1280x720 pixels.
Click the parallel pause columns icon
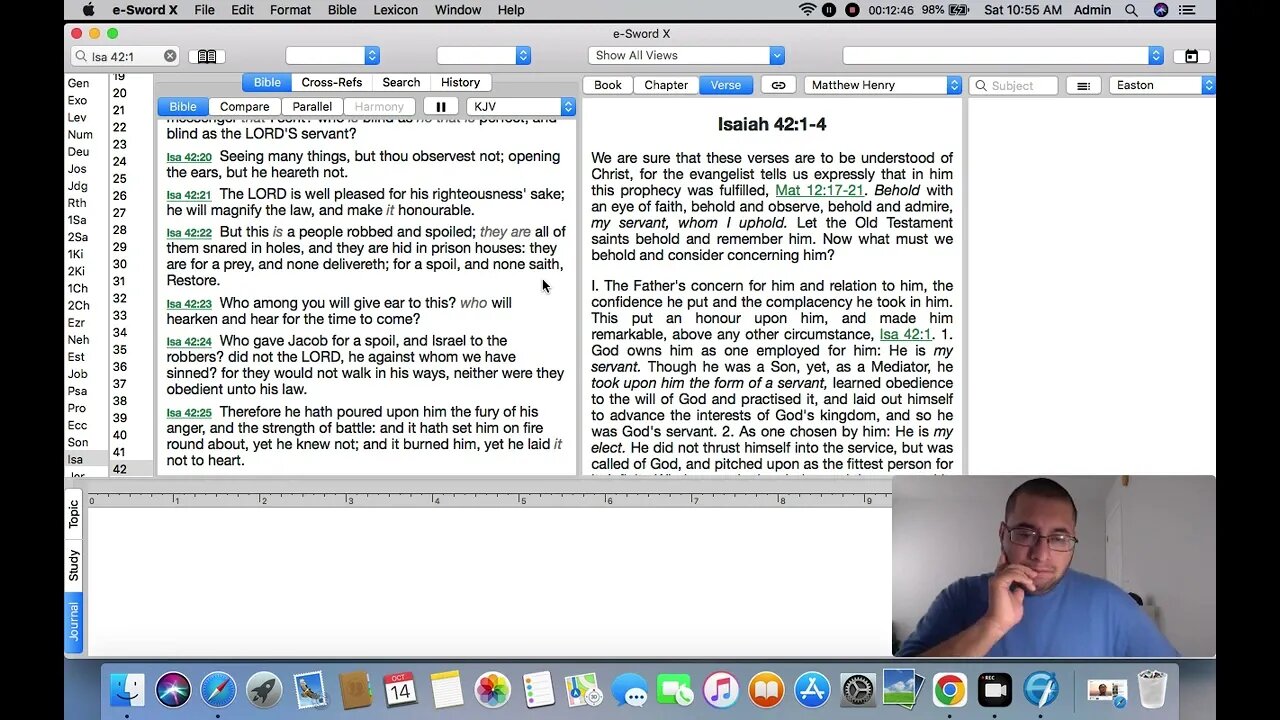coord(441,106)
